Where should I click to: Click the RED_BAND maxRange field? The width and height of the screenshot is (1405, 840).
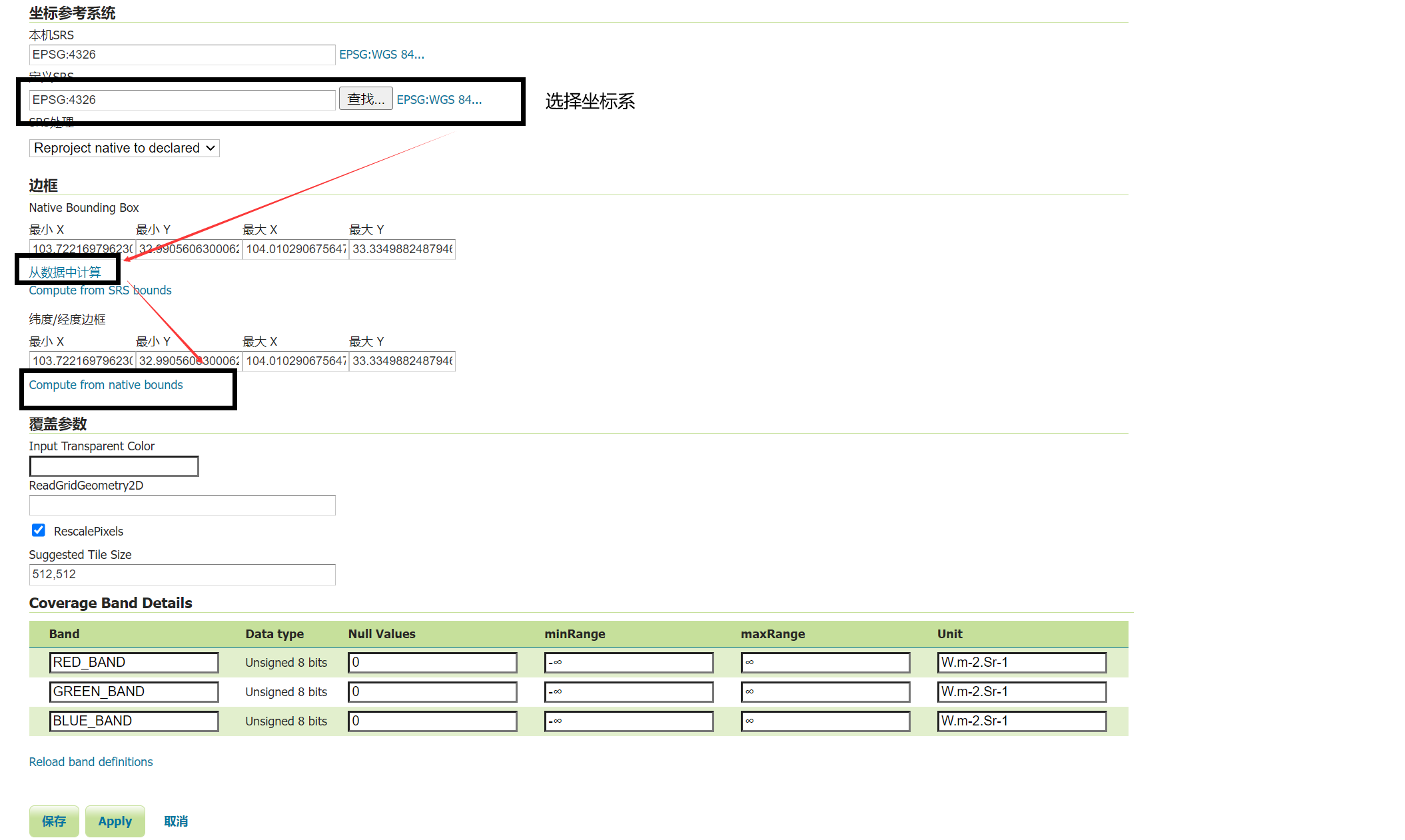click(x=825, y=662)
